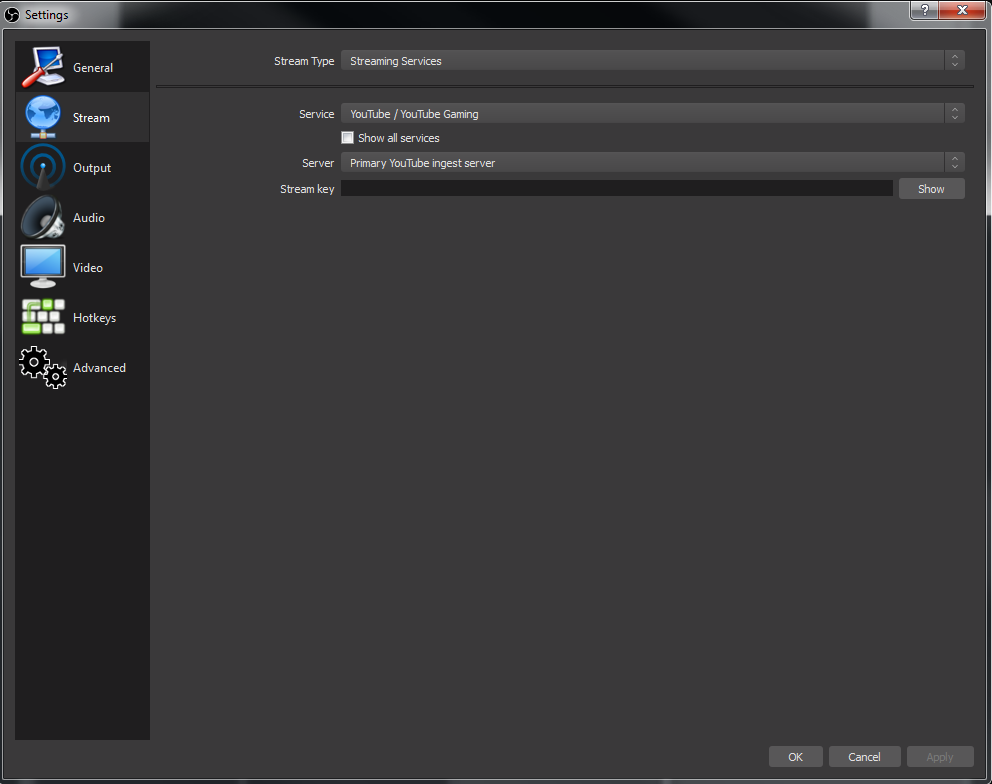Click inside the Stream key field
Screen dimensions: 992x784
click(x=617, y=188)
